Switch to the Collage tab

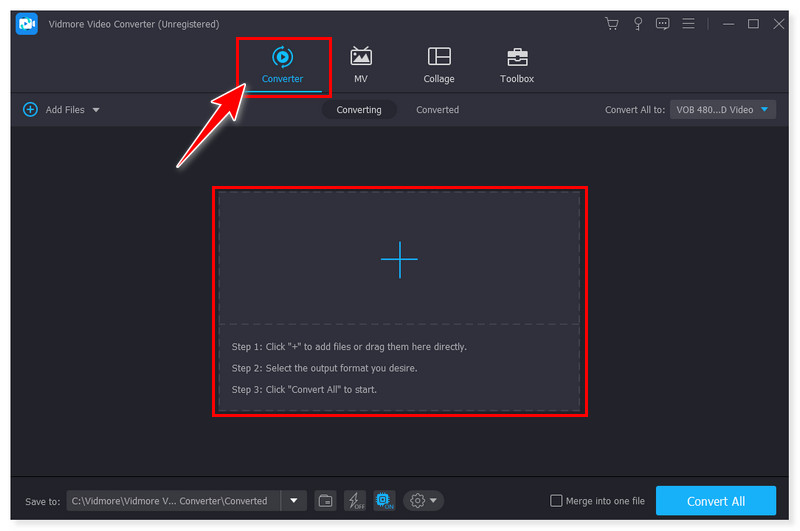tap(438, 65)
